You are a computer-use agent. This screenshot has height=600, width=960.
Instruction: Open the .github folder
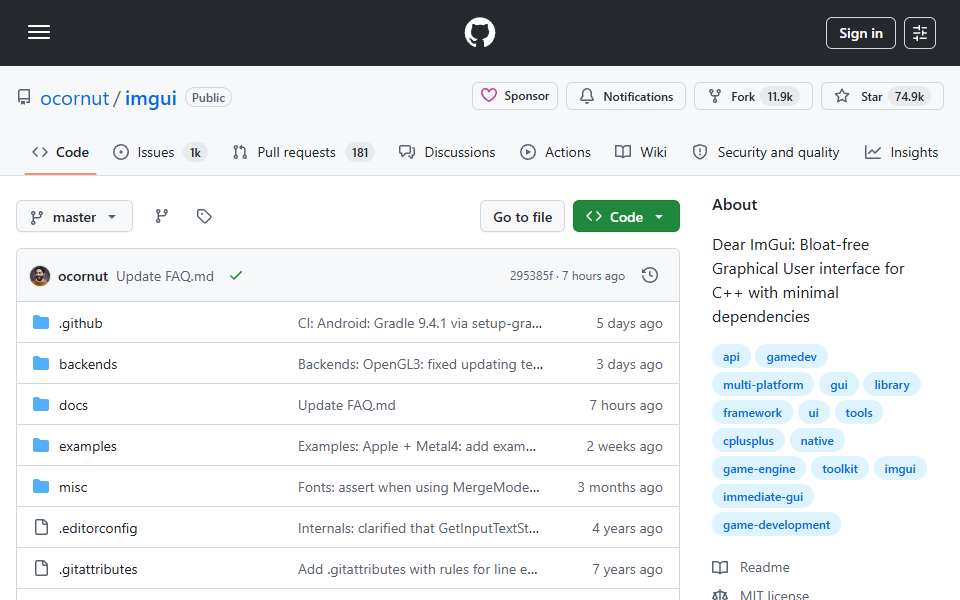click(x=81, y=323)
